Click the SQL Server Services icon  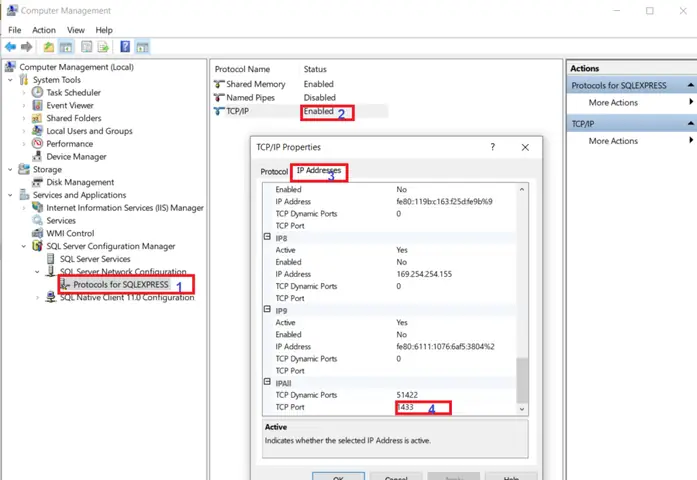click(51, 259)
